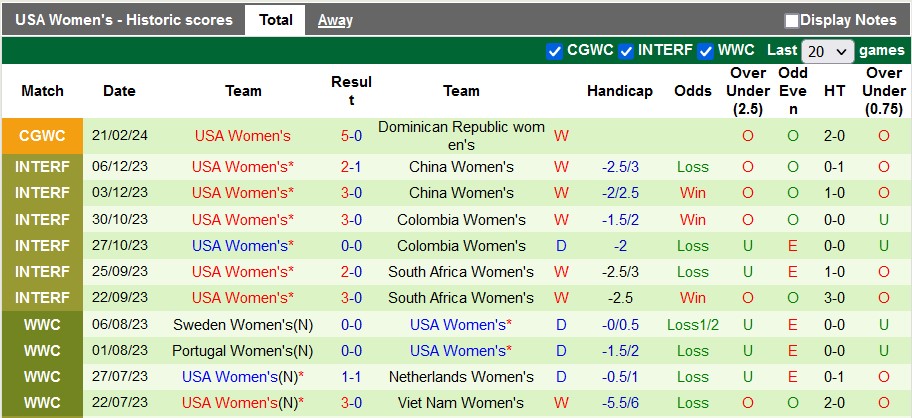Screen dimensions: 912x418
Task: Click the Portugal Women's(N) team name
Action: 243,351
